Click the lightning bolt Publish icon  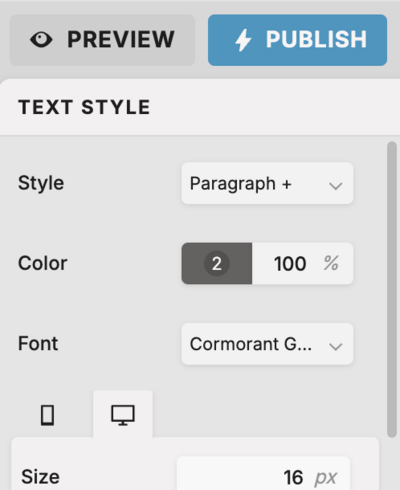click(x=243, y=40)
